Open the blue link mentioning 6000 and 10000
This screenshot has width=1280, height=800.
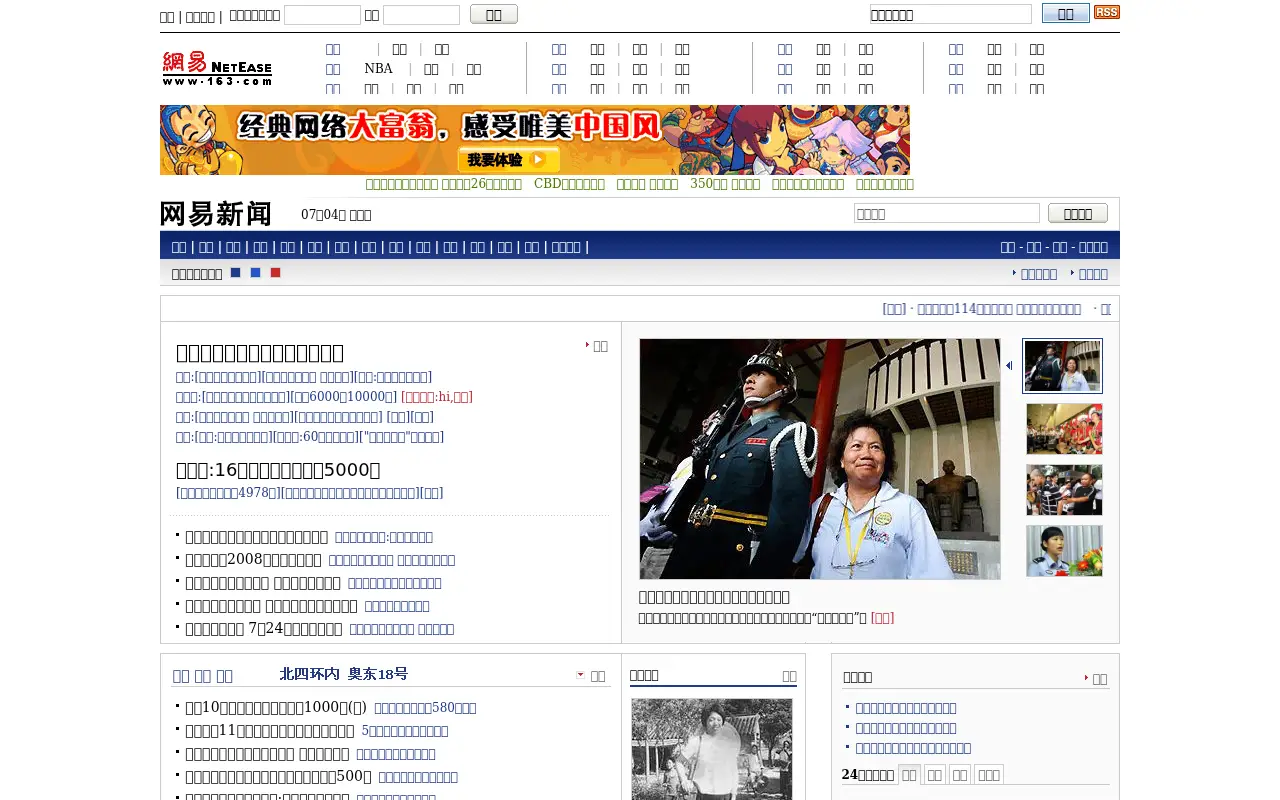(x=344, y=397)
